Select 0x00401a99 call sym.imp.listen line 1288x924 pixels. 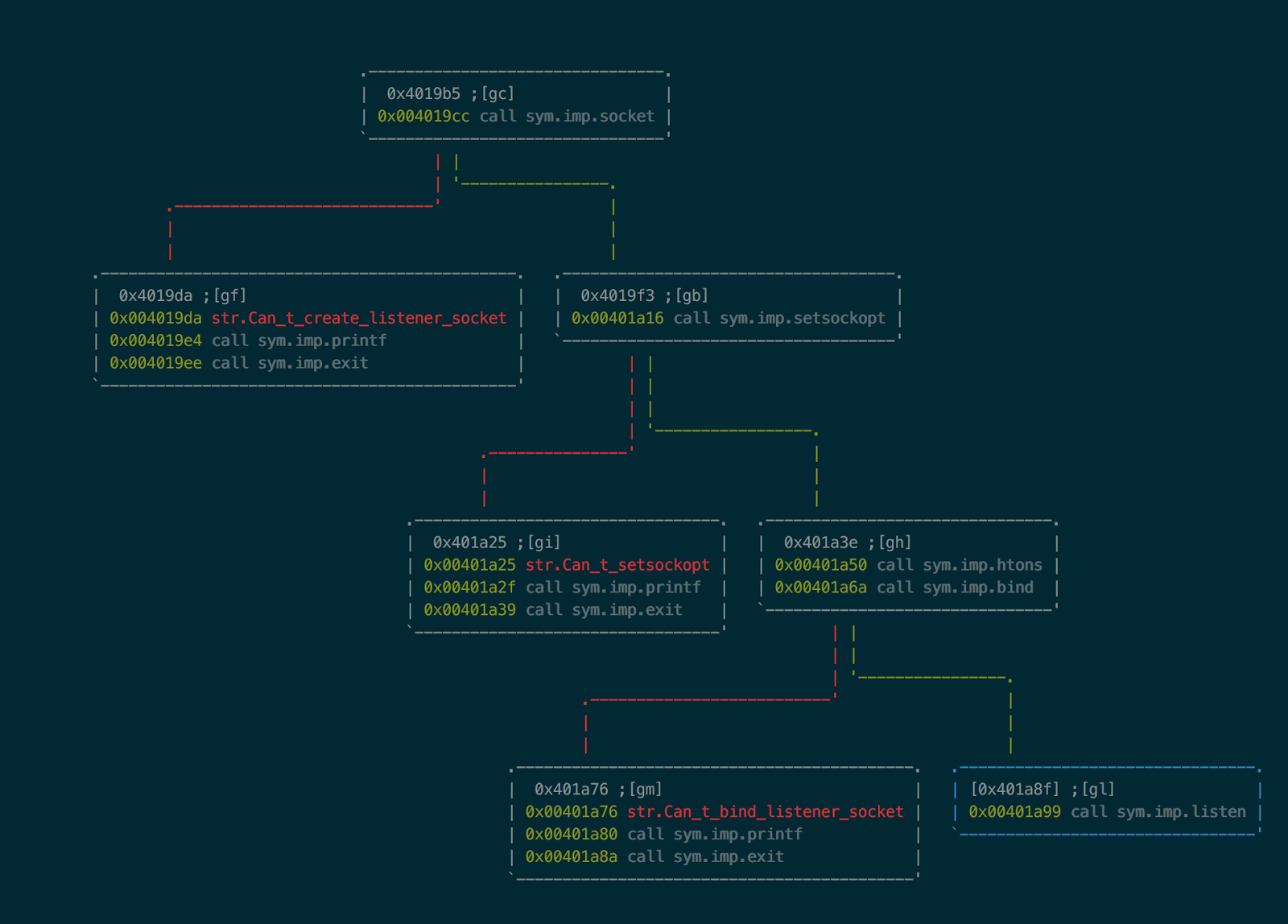coord(1107,813)
